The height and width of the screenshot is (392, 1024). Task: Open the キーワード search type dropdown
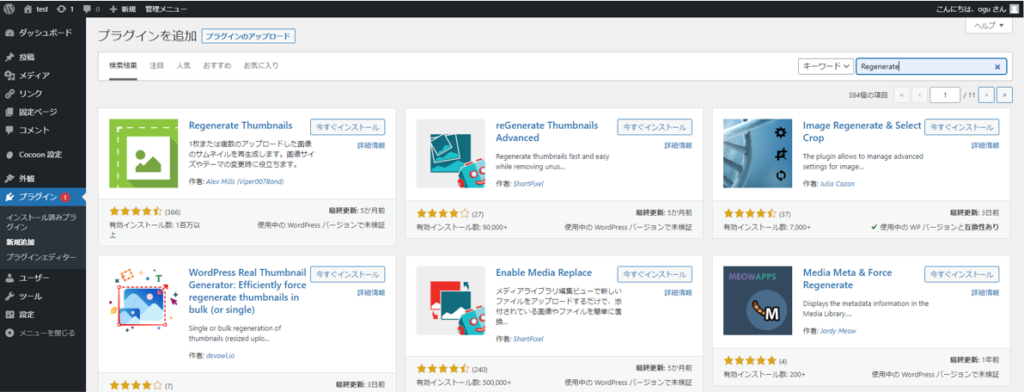826,66
